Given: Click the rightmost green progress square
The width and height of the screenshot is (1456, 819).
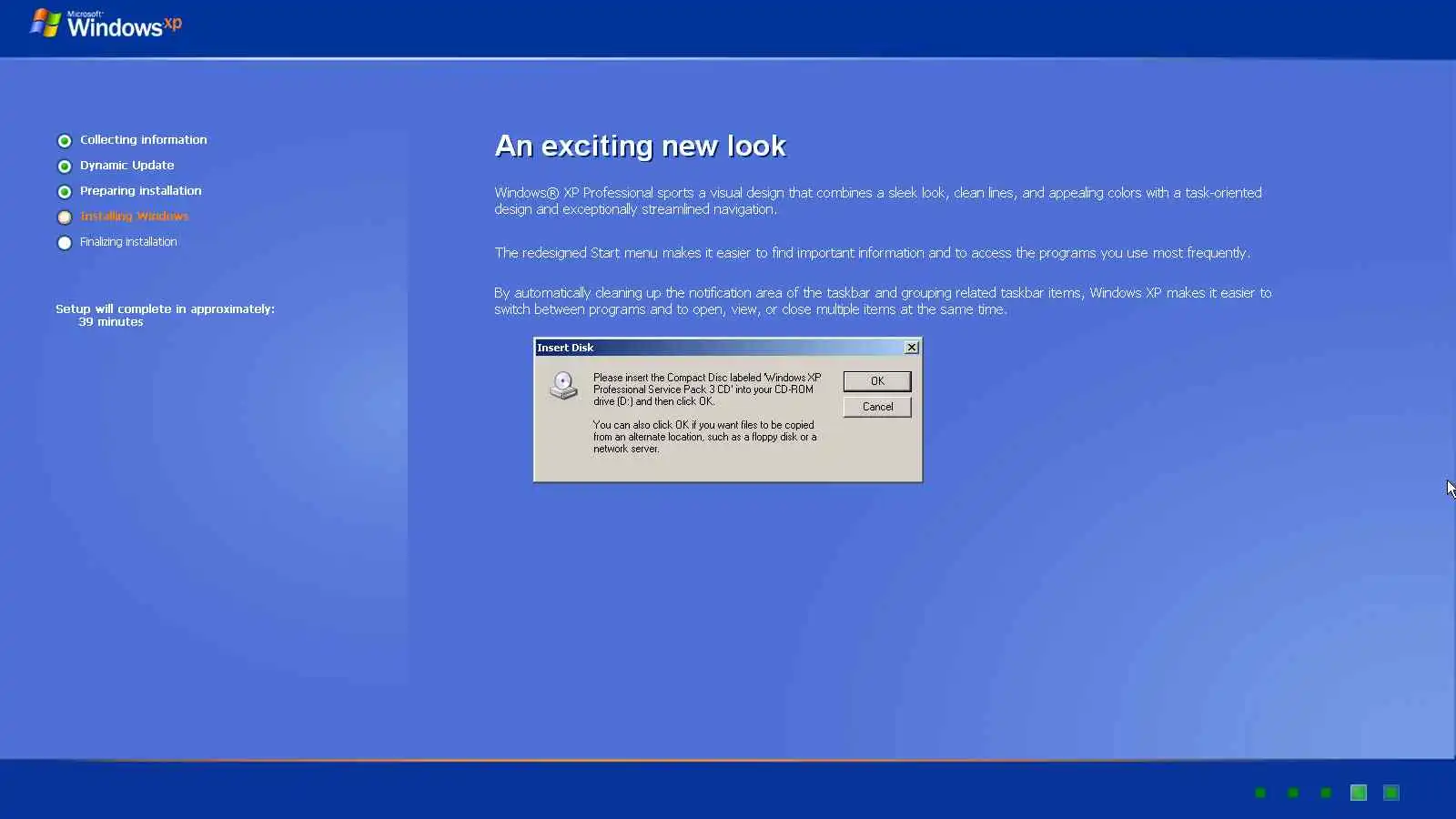Looking at the screenshot, I should pos(1391,793).
